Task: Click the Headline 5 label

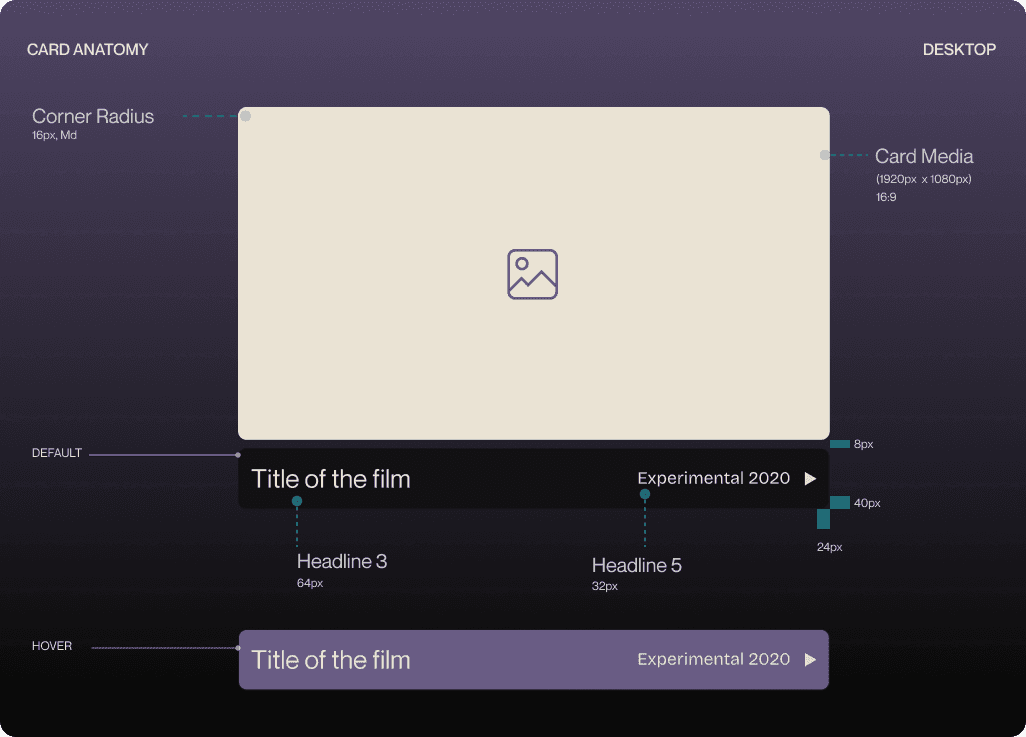Action: [637, 566]
